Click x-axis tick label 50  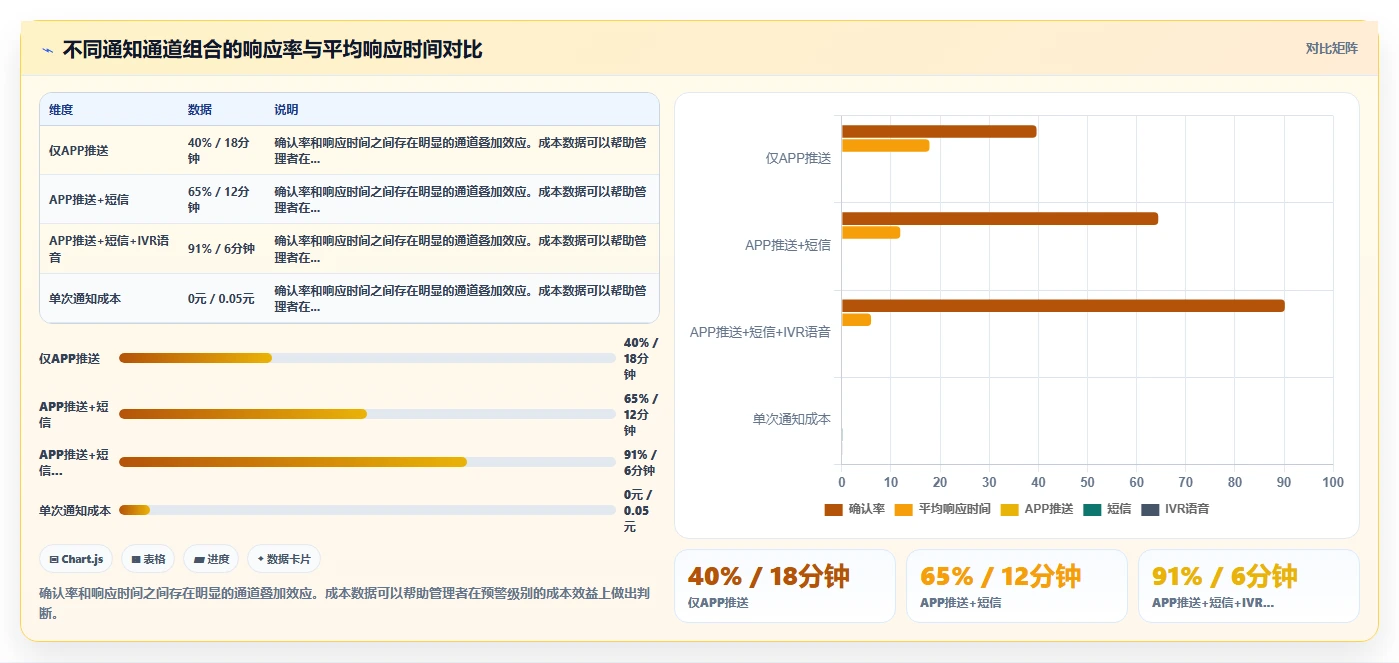point(1087,482)
